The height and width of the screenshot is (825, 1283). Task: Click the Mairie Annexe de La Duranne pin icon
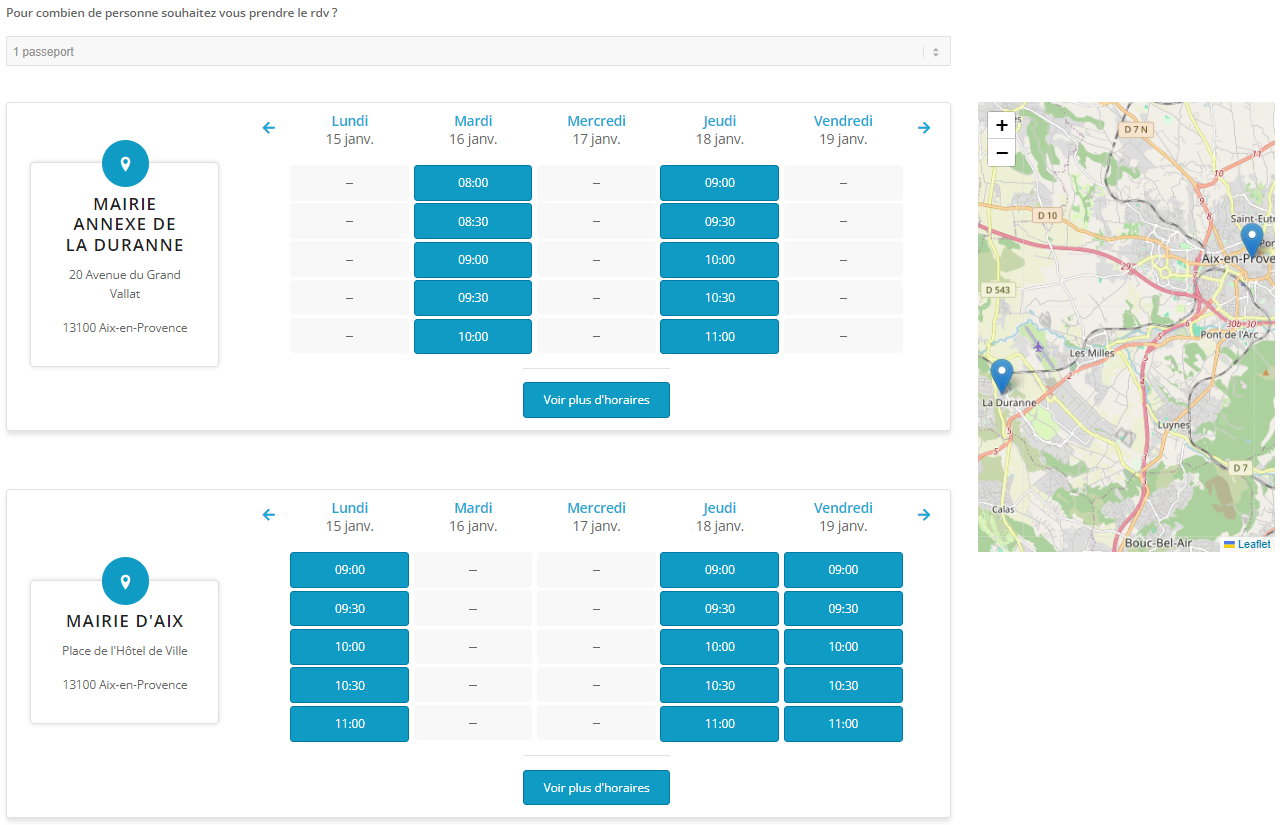pos(125,164)
